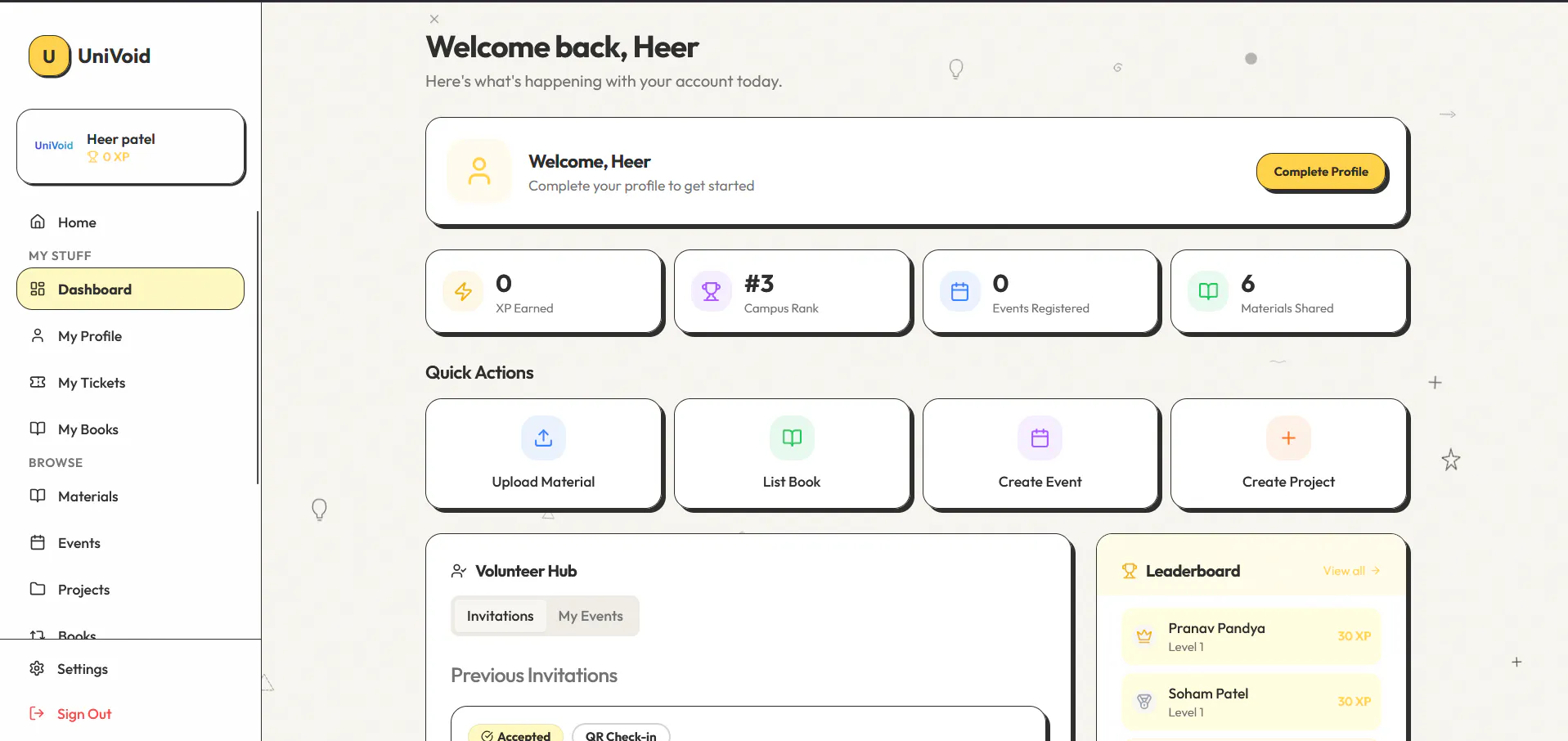Click the yellow user avatar icon
This screenshot has width=1568, height=741.
coord(479,171)
